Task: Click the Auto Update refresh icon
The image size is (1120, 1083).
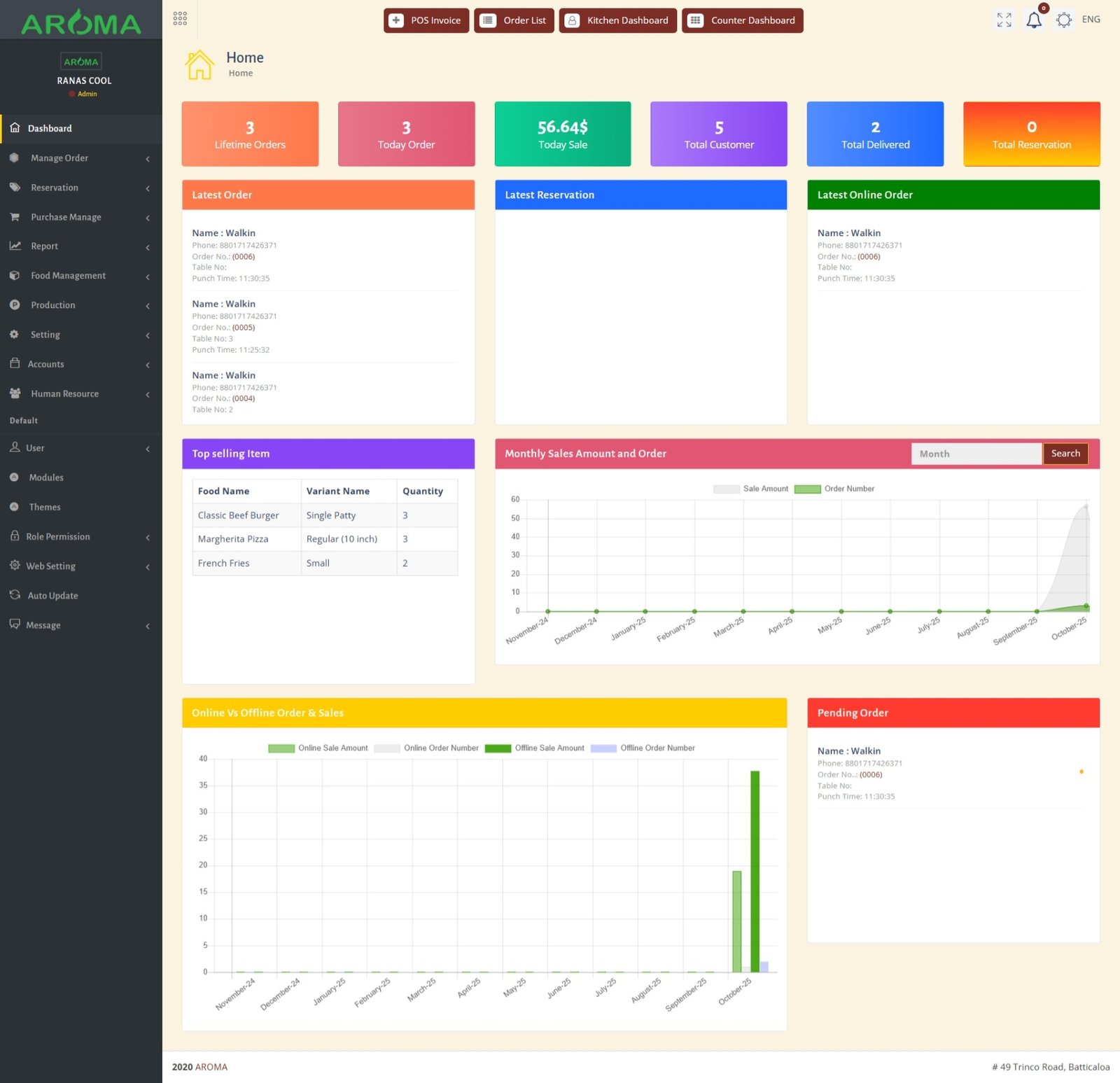Action: point(15,595)
